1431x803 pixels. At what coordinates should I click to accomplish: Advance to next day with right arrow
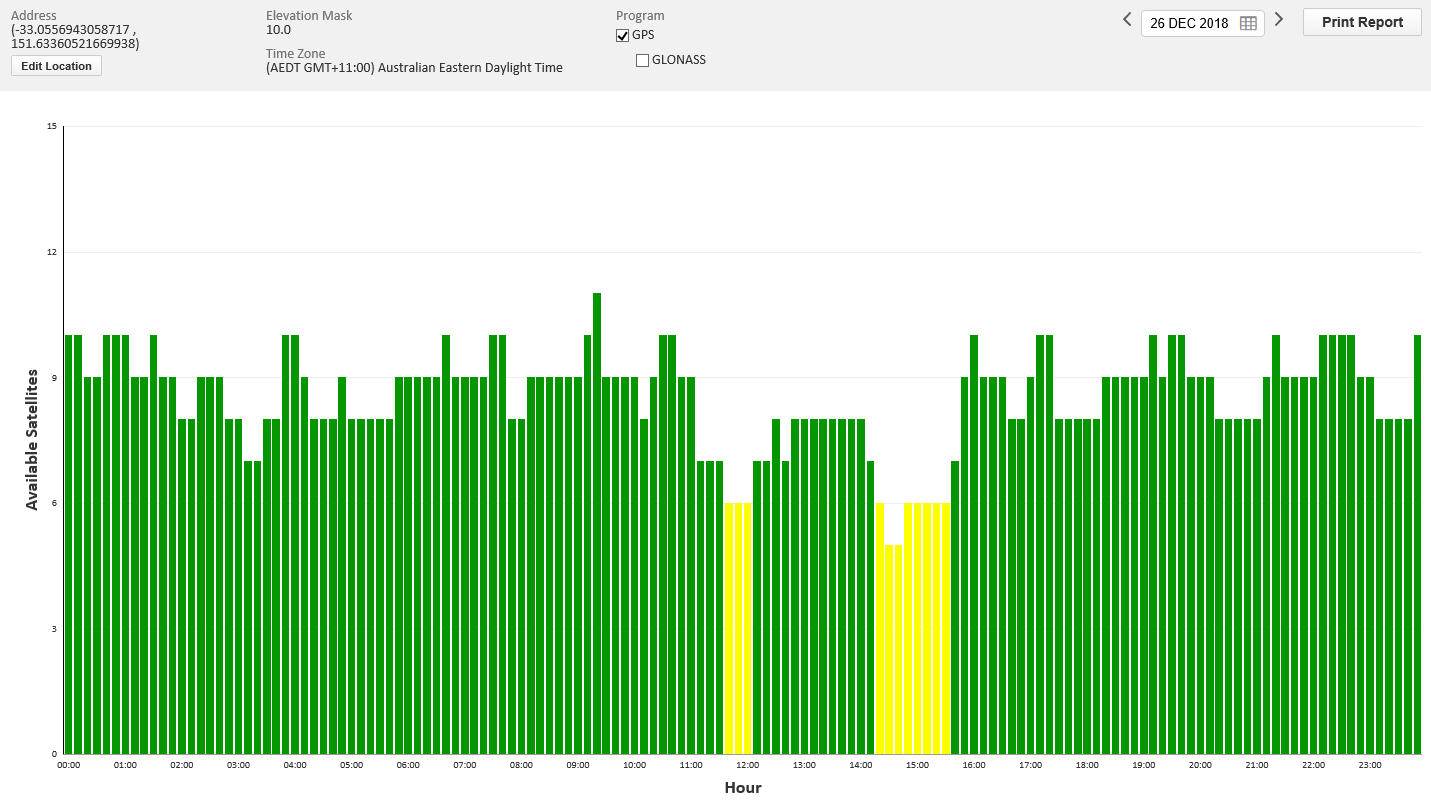coord(1278,20)
